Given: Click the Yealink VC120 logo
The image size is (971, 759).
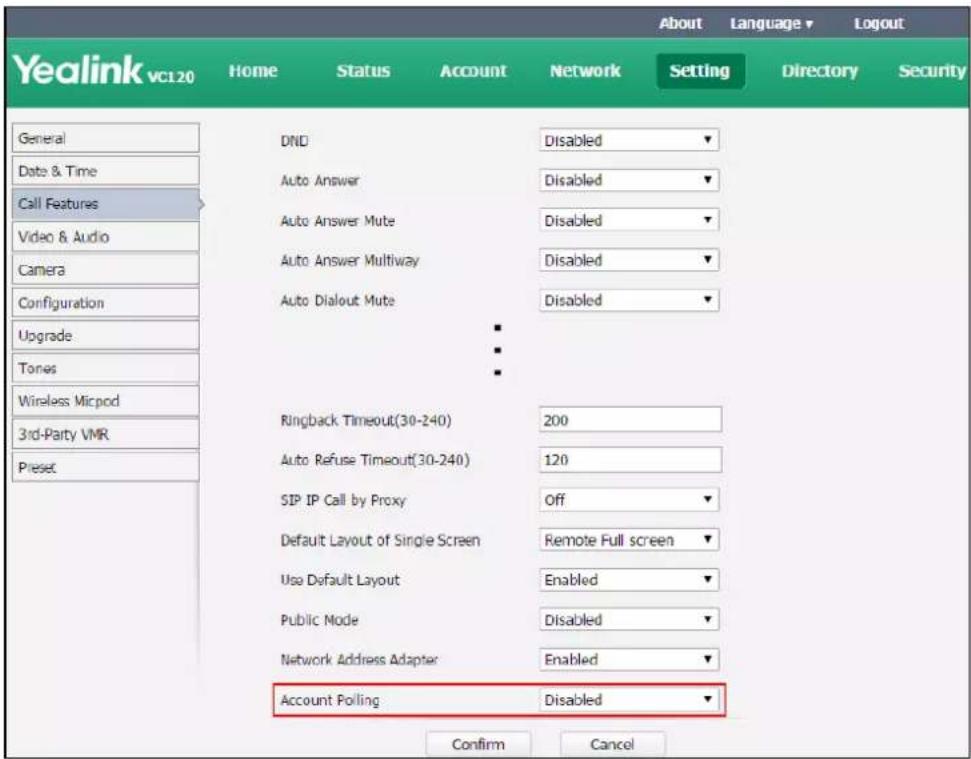Looking at the screenshot, I should 103,70.
